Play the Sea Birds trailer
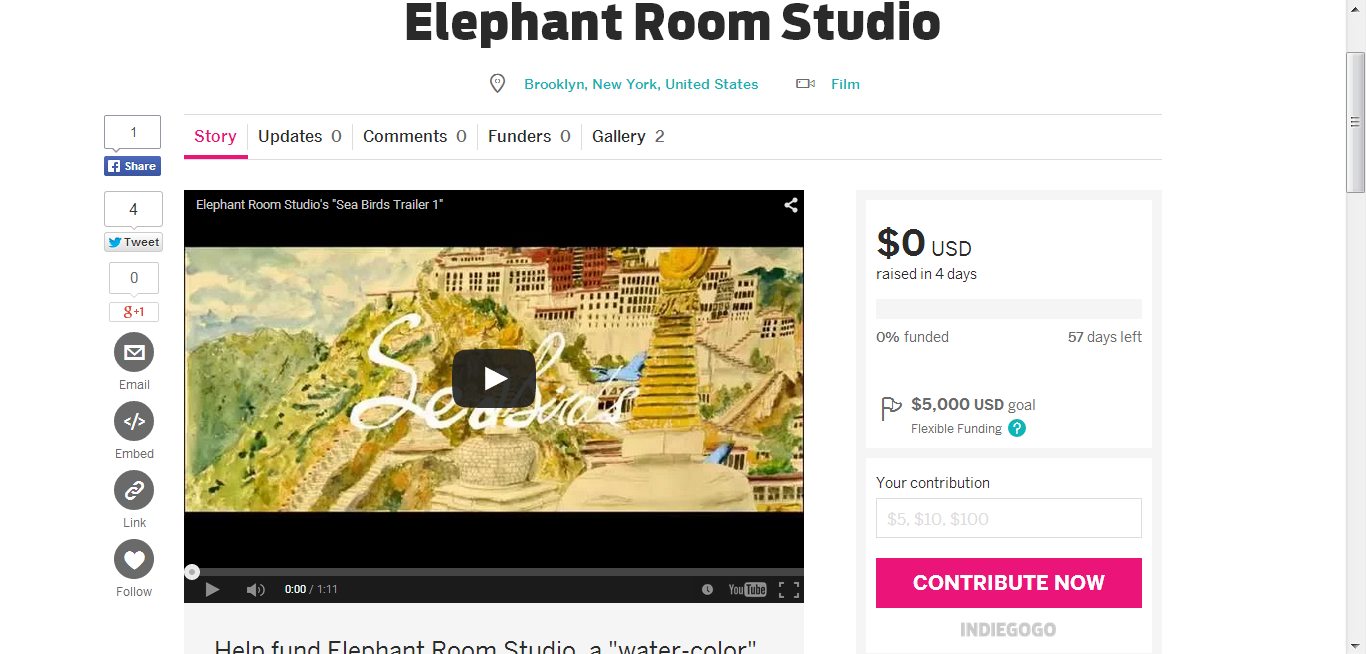Image resolution: width=1366 pixels, height=654 pixels. point(494,379)
